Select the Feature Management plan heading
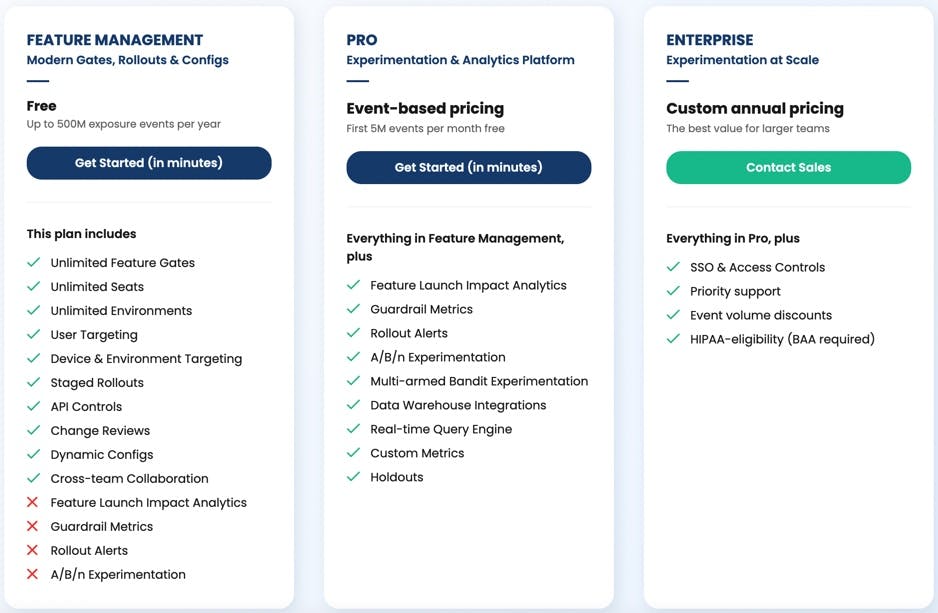Image resolution: width=938 pixels, height=613 pixels. [114, 41]
